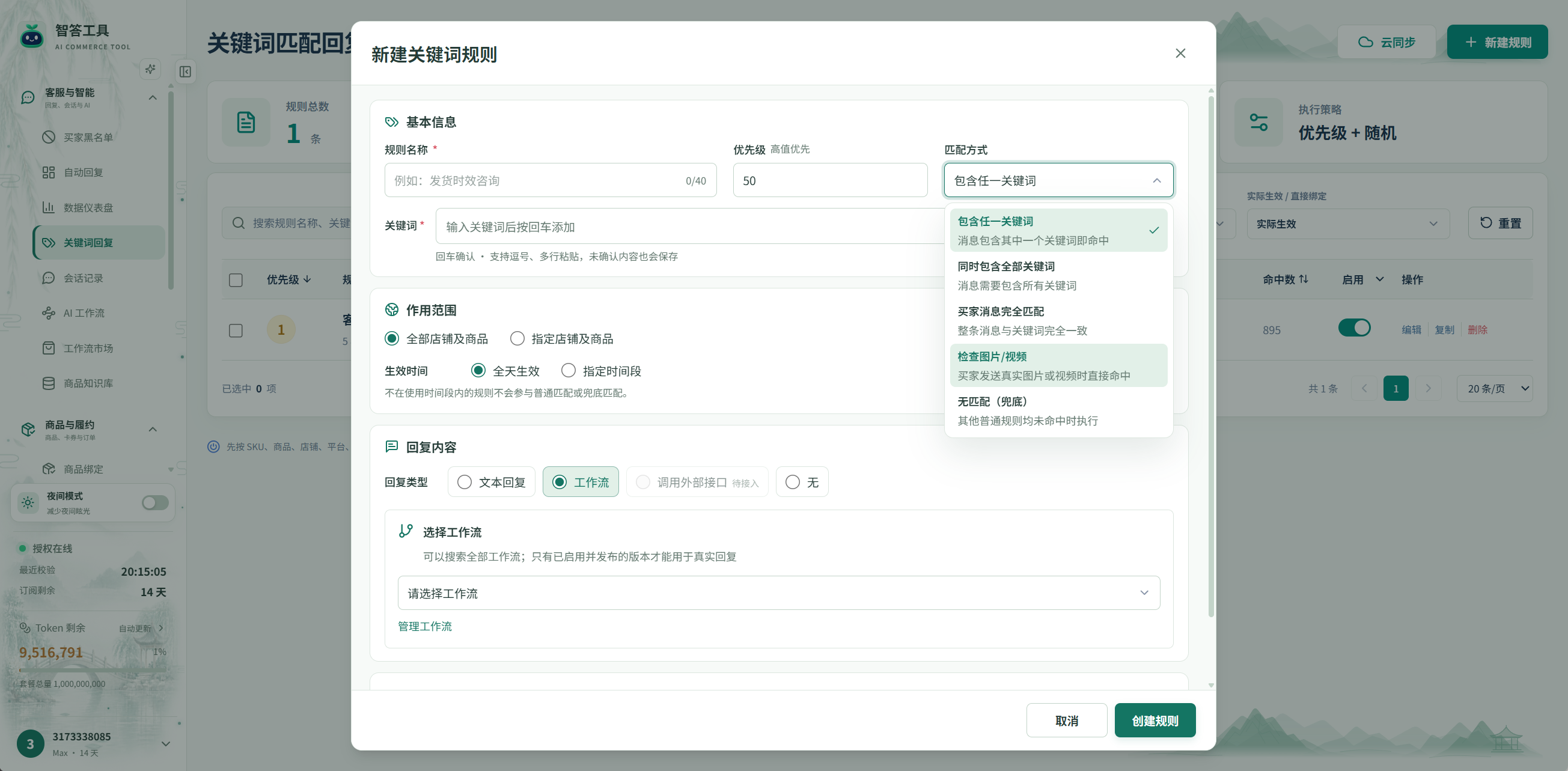Click the 工作流市场 bag icon

pos(49,348)
